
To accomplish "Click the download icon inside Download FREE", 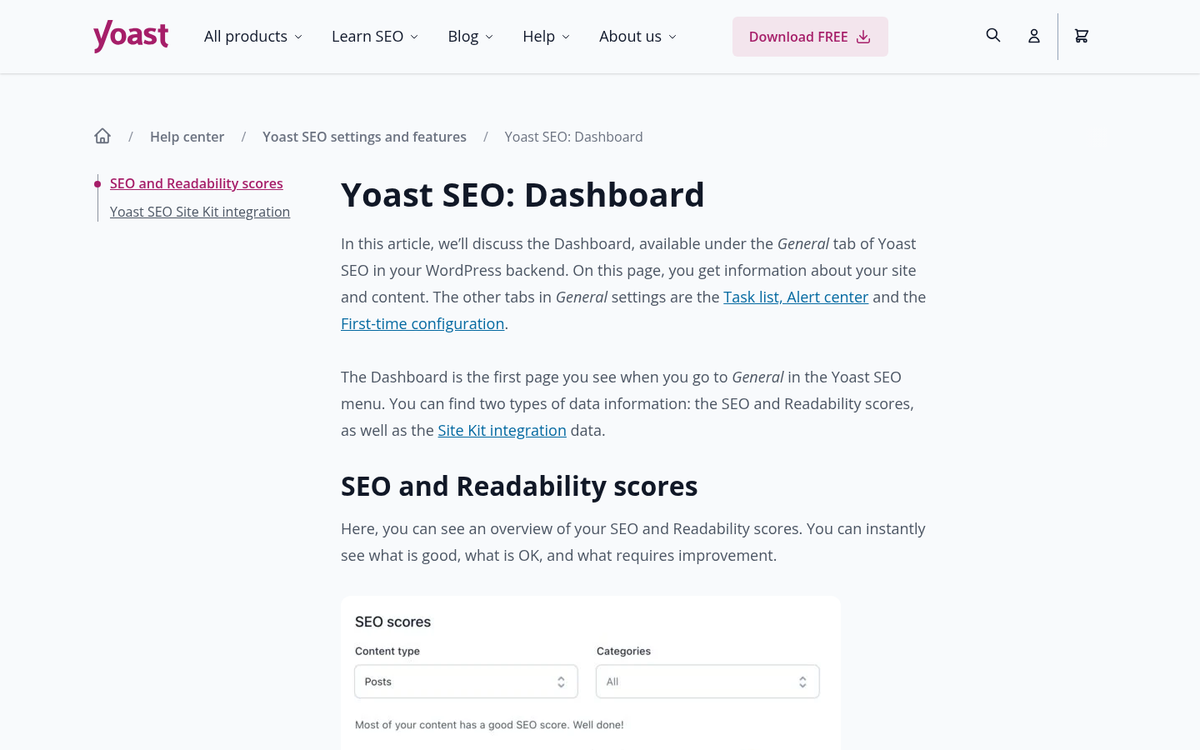I will 863,36.
